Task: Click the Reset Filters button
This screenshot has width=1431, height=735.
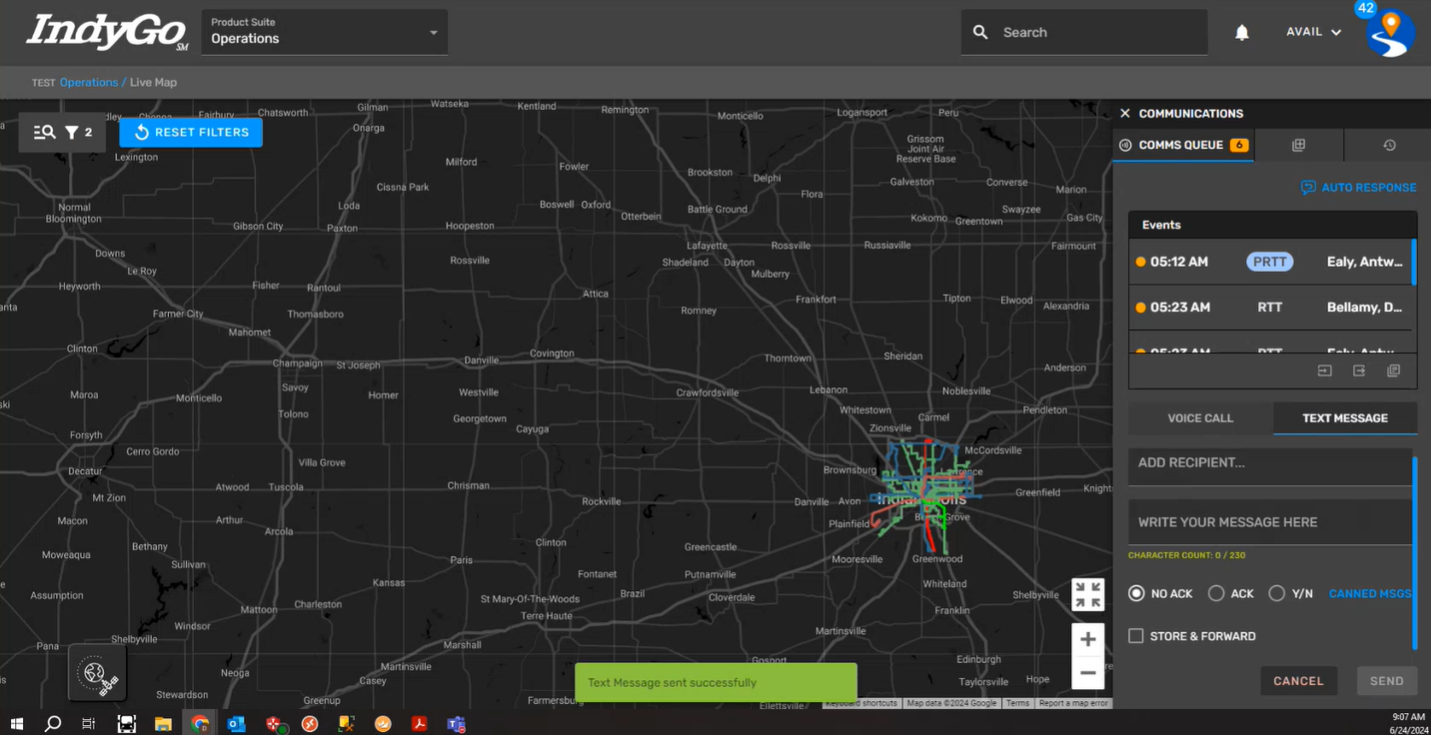Action: click(x=191, y=132)
